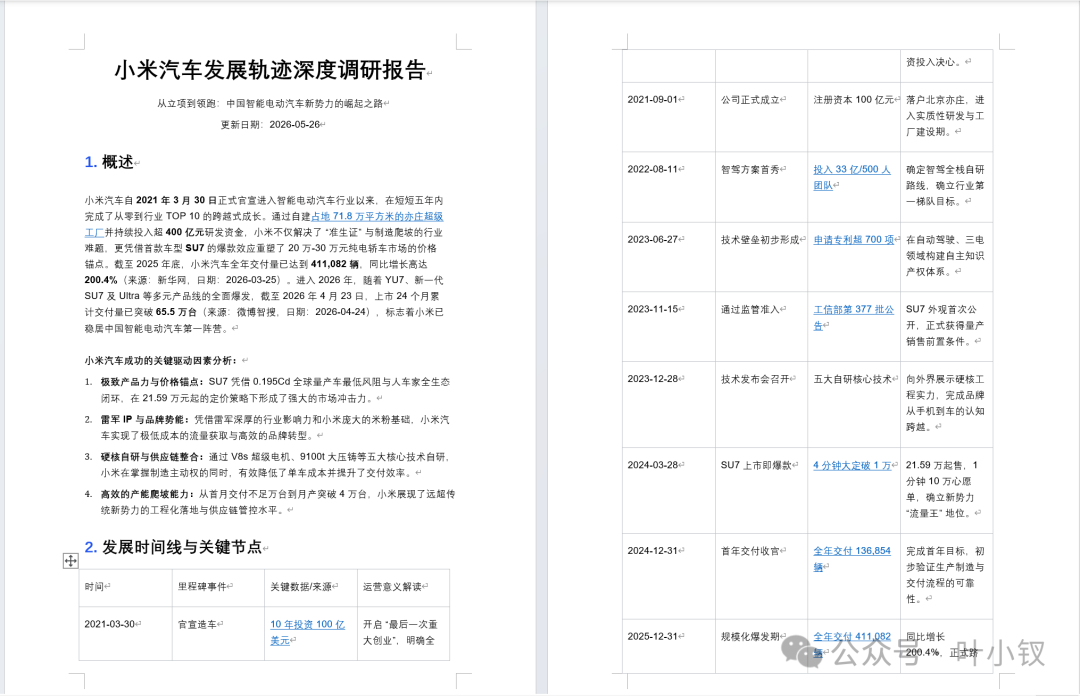Click the 2021-09-01 date cell
Viewport: 1080px width, 696px height.
pos(669,117)
